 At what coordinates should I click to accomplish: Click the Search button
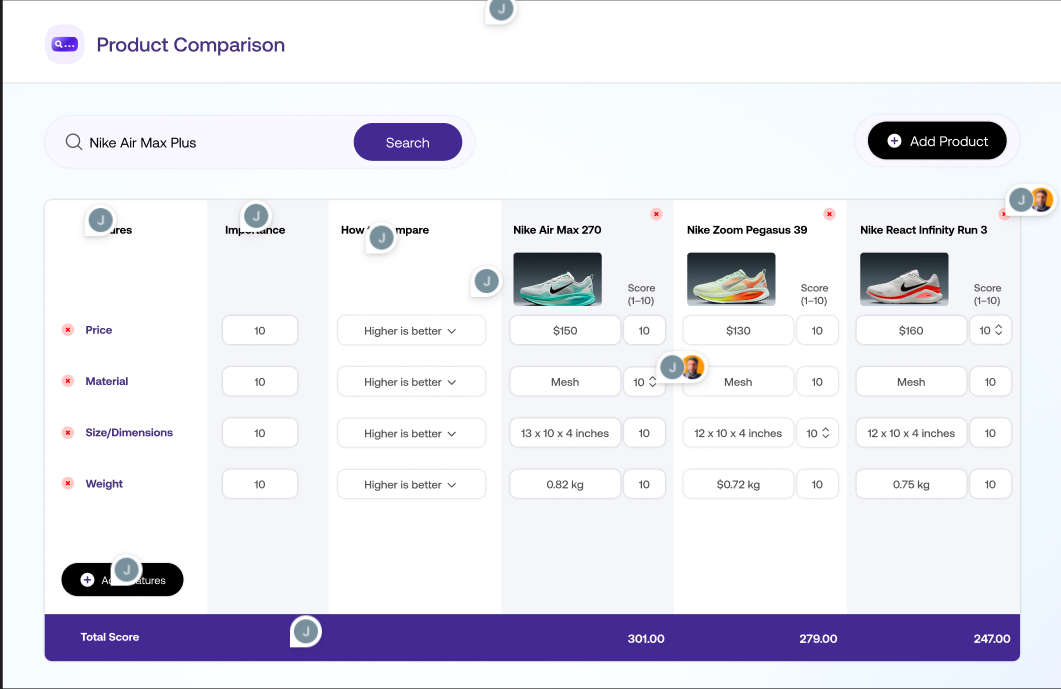click(408, 142)
